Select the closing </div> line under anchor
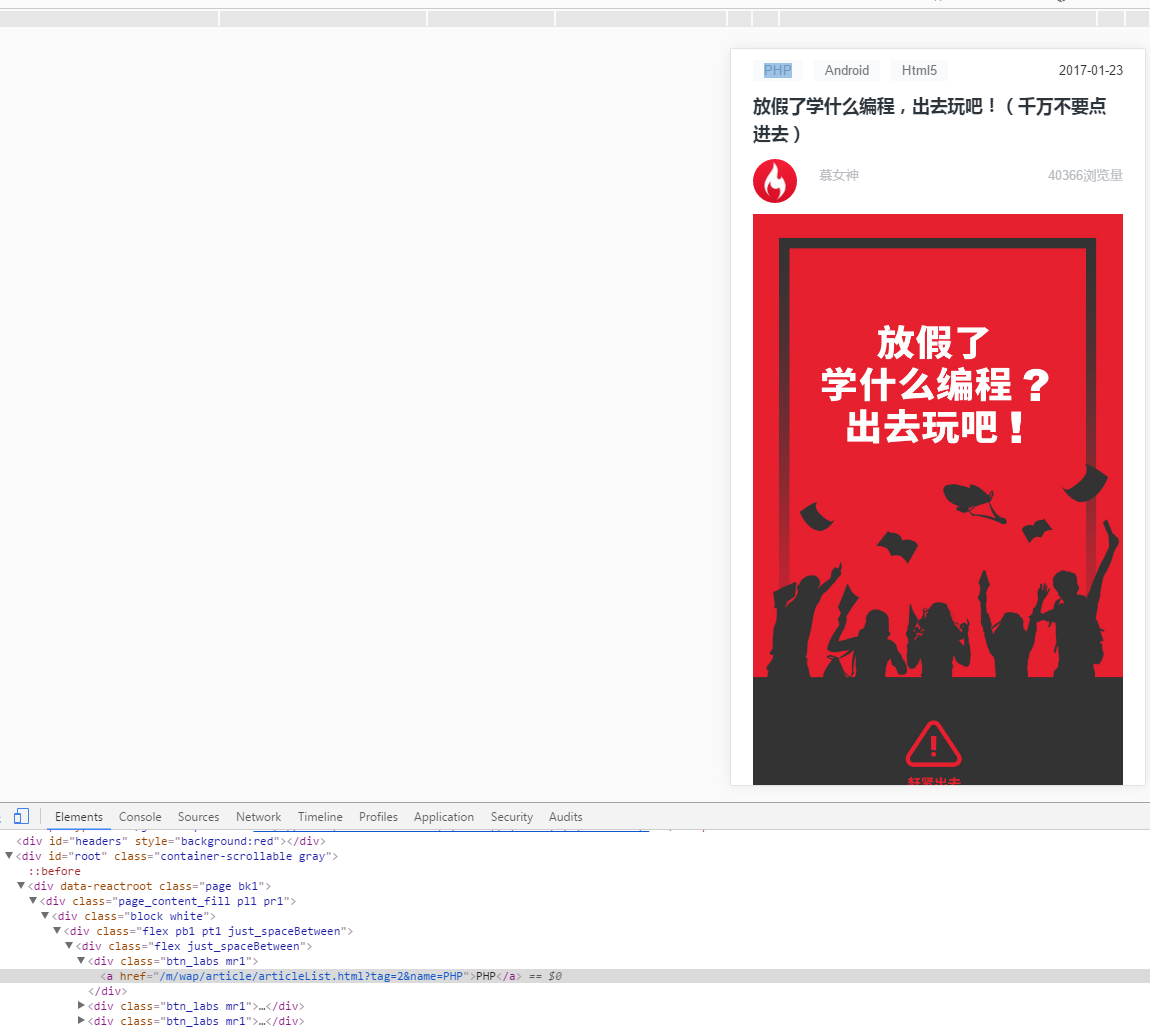 107,991
